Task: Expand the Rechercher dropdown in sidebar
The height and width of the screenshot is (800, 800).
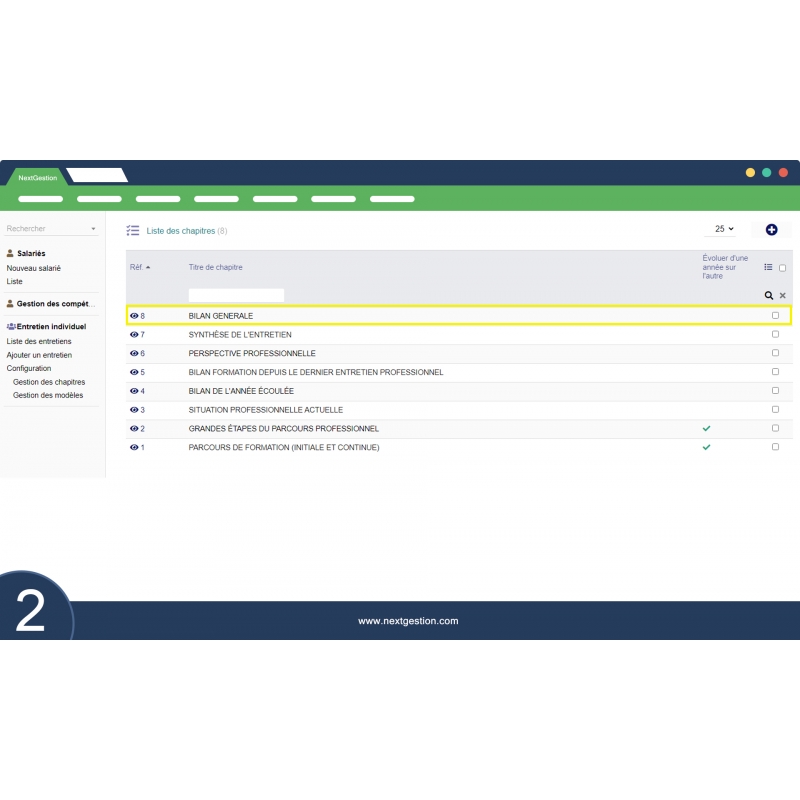Action: (x=93, y=229)
